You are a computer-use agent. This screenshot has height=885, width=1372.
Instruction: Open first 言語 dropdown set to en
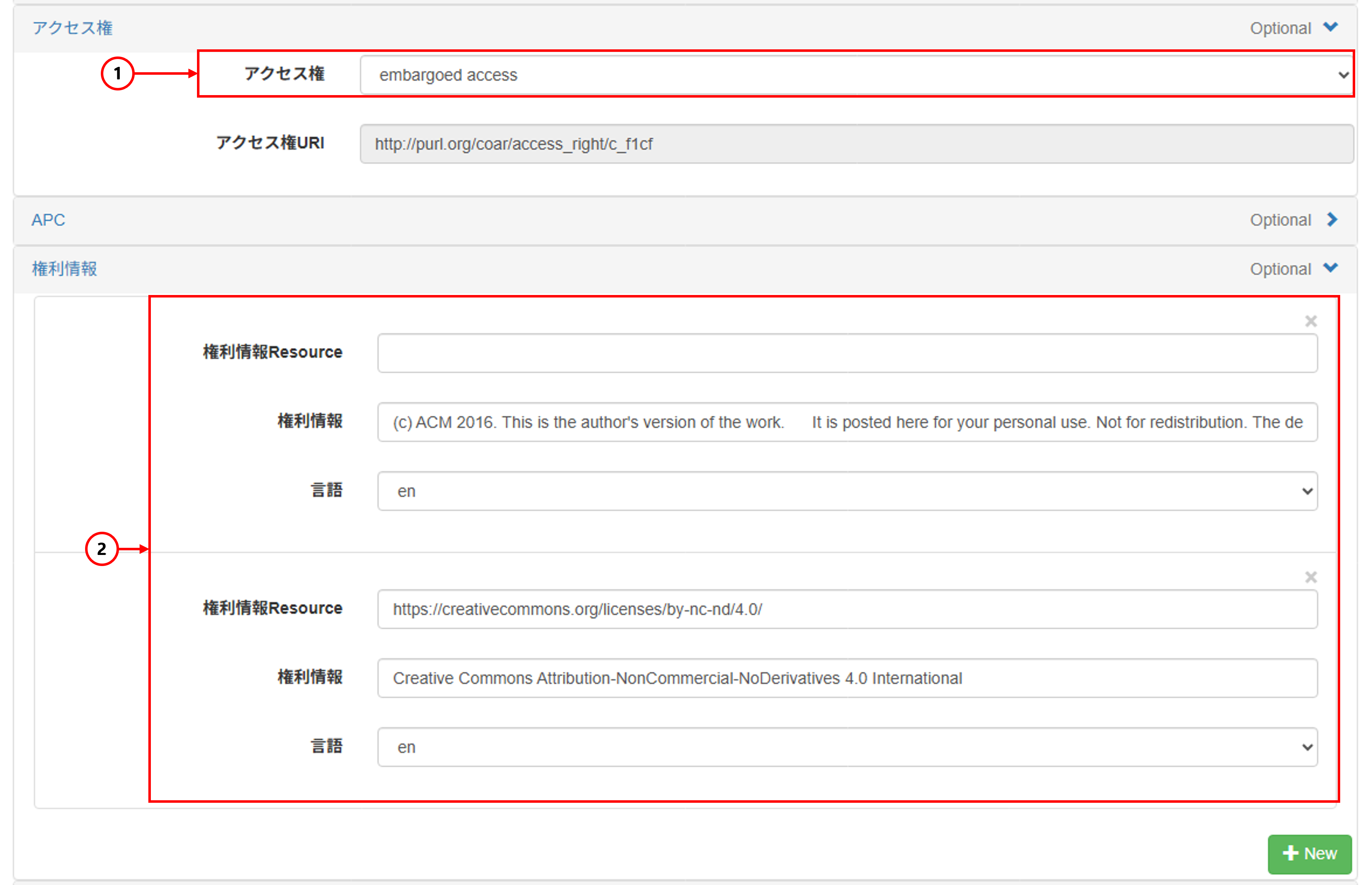click(x=847, y=491)
